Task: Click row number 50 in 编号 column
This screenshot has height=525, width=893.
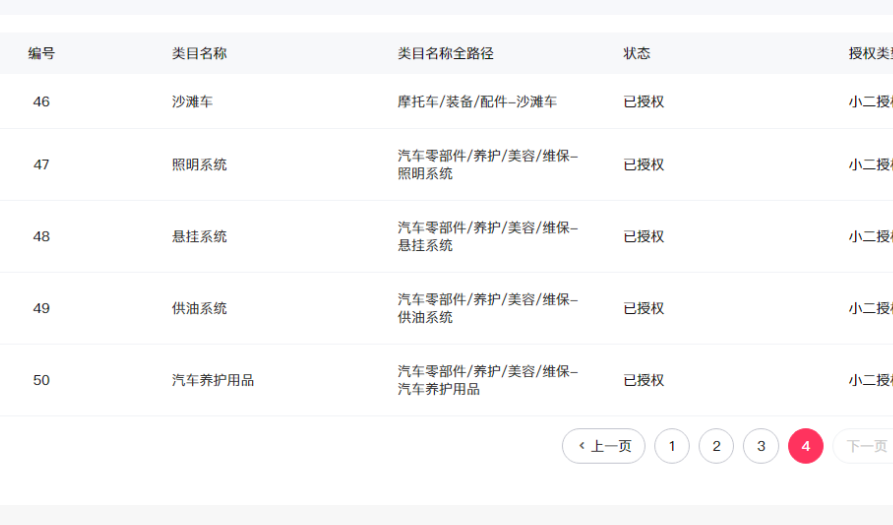Action: 41,381
